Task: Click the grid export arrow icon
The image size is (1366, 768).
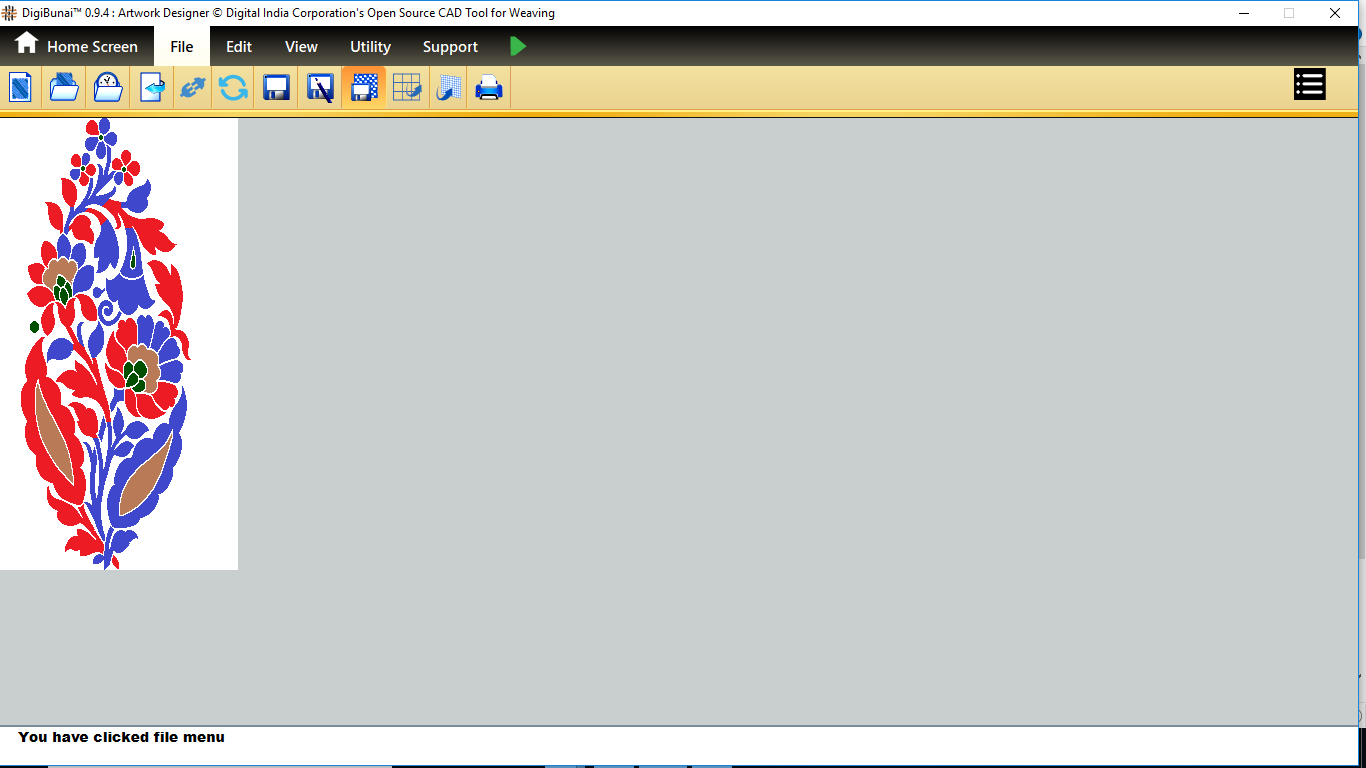Action: [407, 88]
